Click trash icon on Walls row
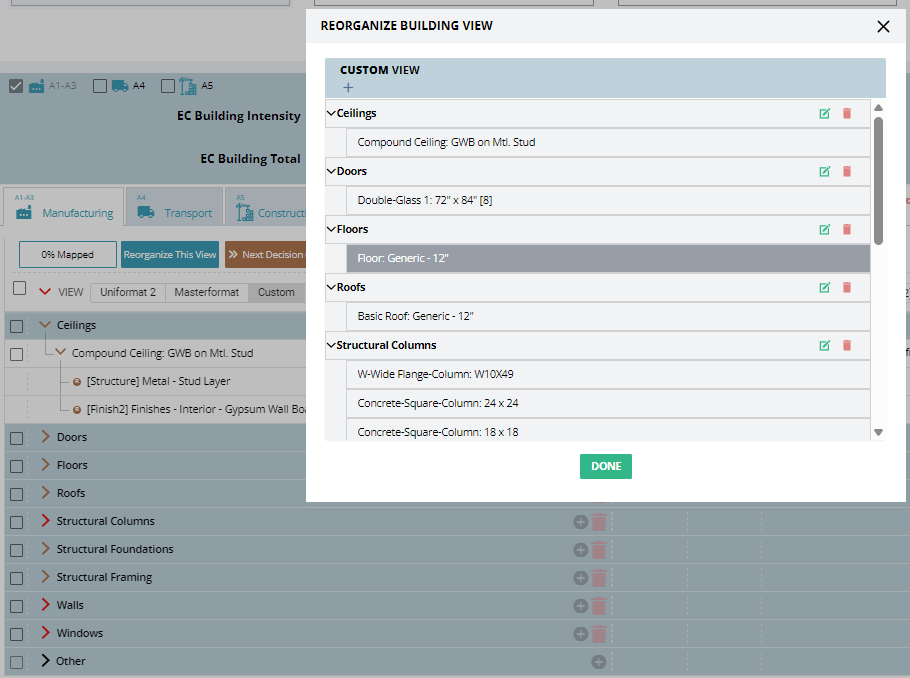The width and height of the screenshot is (910, 678). (x=599, y=605)
